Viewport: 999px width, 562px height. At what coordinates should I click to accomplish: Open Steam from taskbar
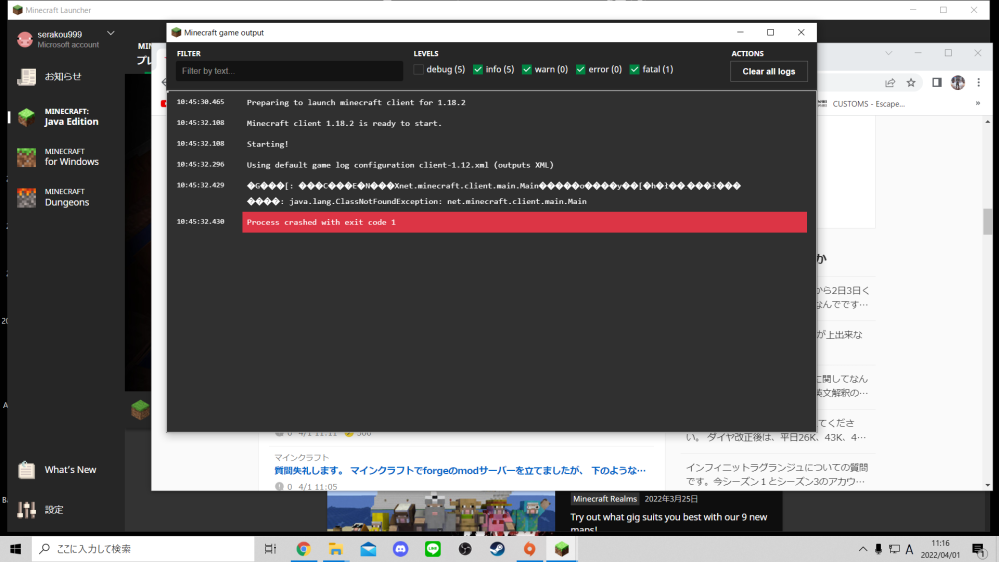click(498, 549)
